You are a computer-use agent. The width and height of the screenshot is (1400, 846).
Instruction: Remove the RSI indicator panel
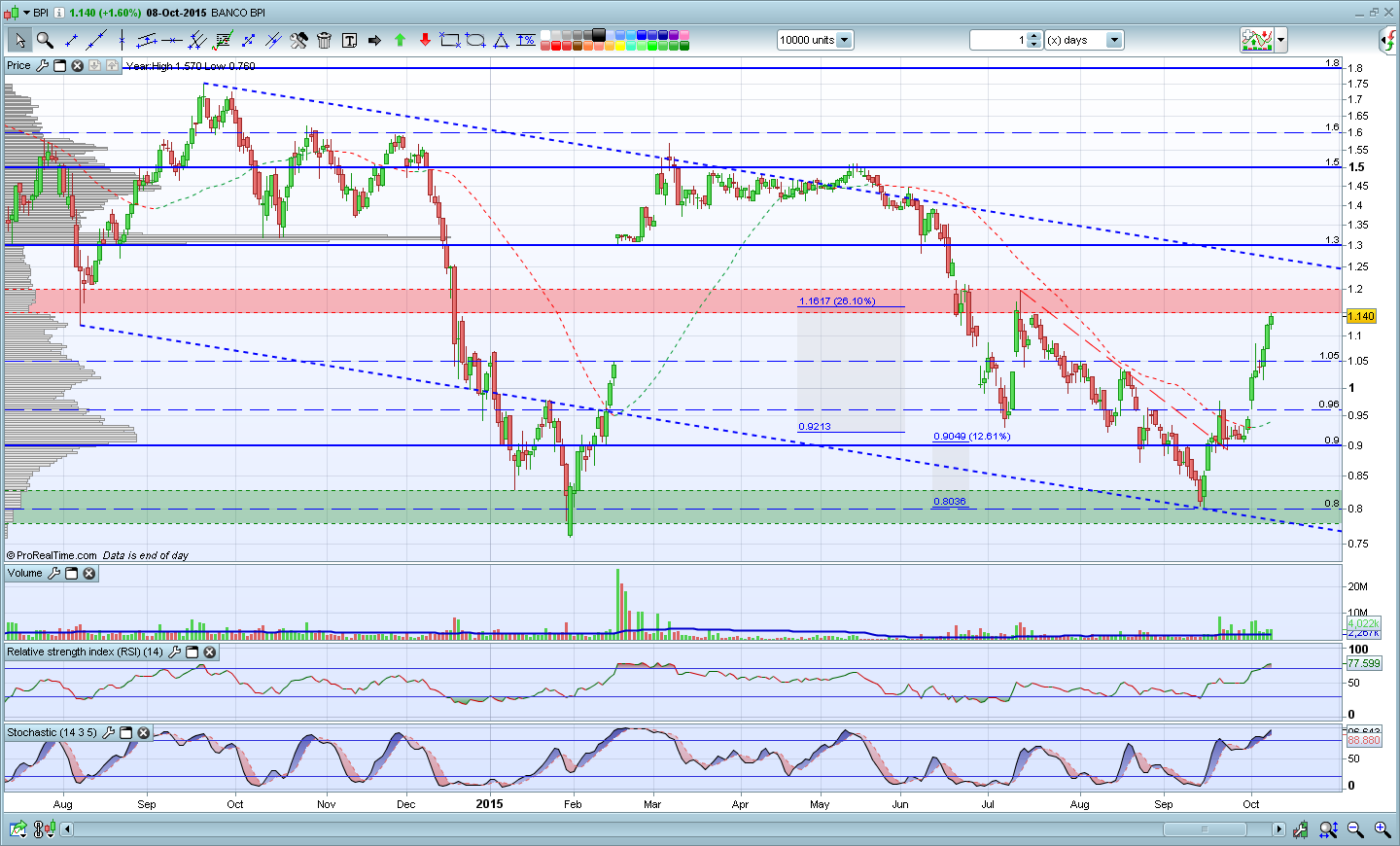pyautogui.click(x=209, y=652)
